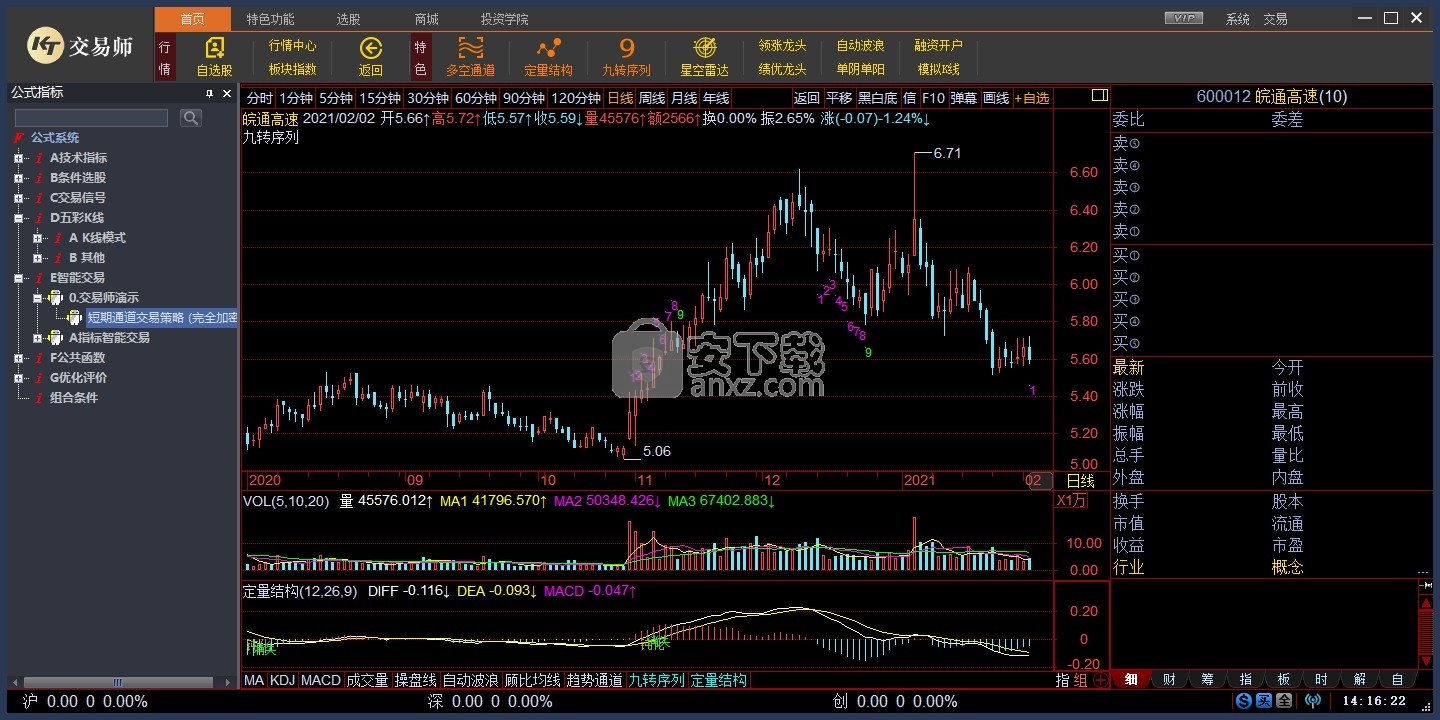Close the 公式指标 panel

tap(226, 93)
